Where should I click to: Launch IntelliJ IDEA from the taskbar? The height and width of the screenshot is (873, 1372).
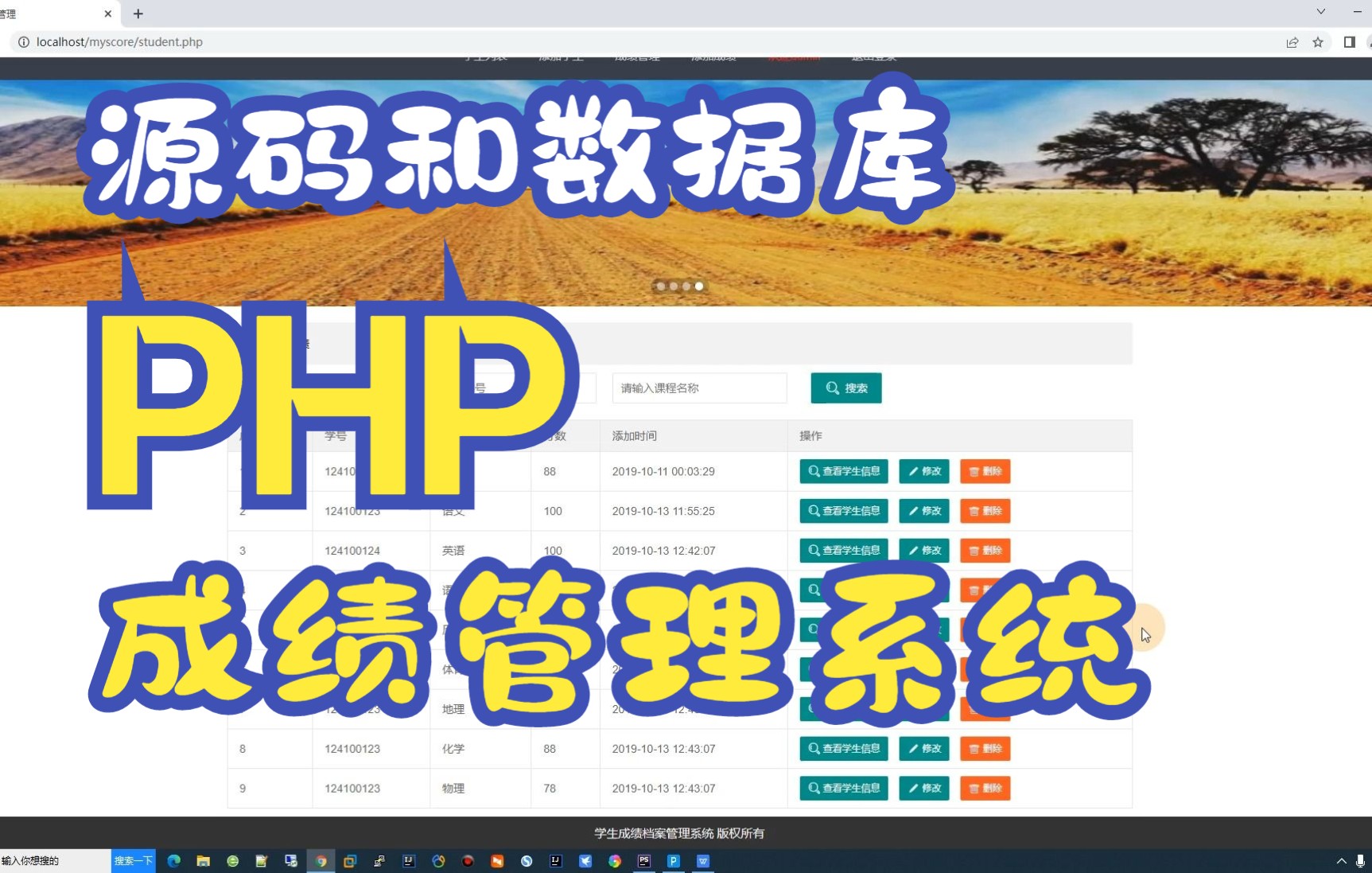(x=409, y=861)
